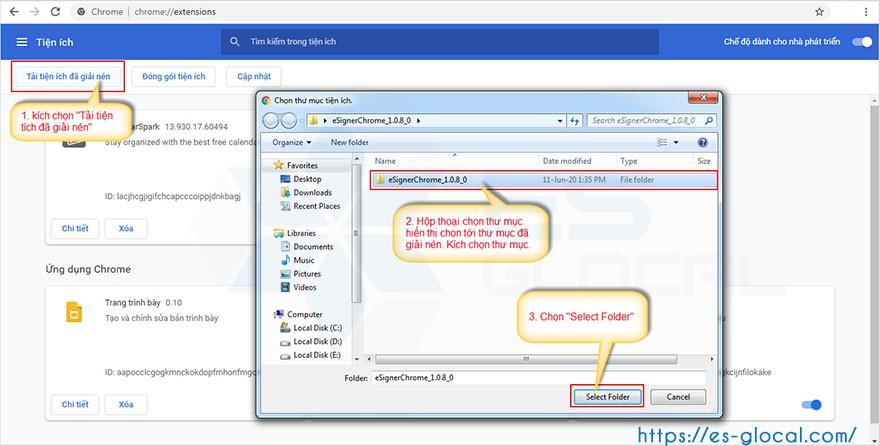
Task: Click the refresh button next to the path bar
Action: click(575, 120)
